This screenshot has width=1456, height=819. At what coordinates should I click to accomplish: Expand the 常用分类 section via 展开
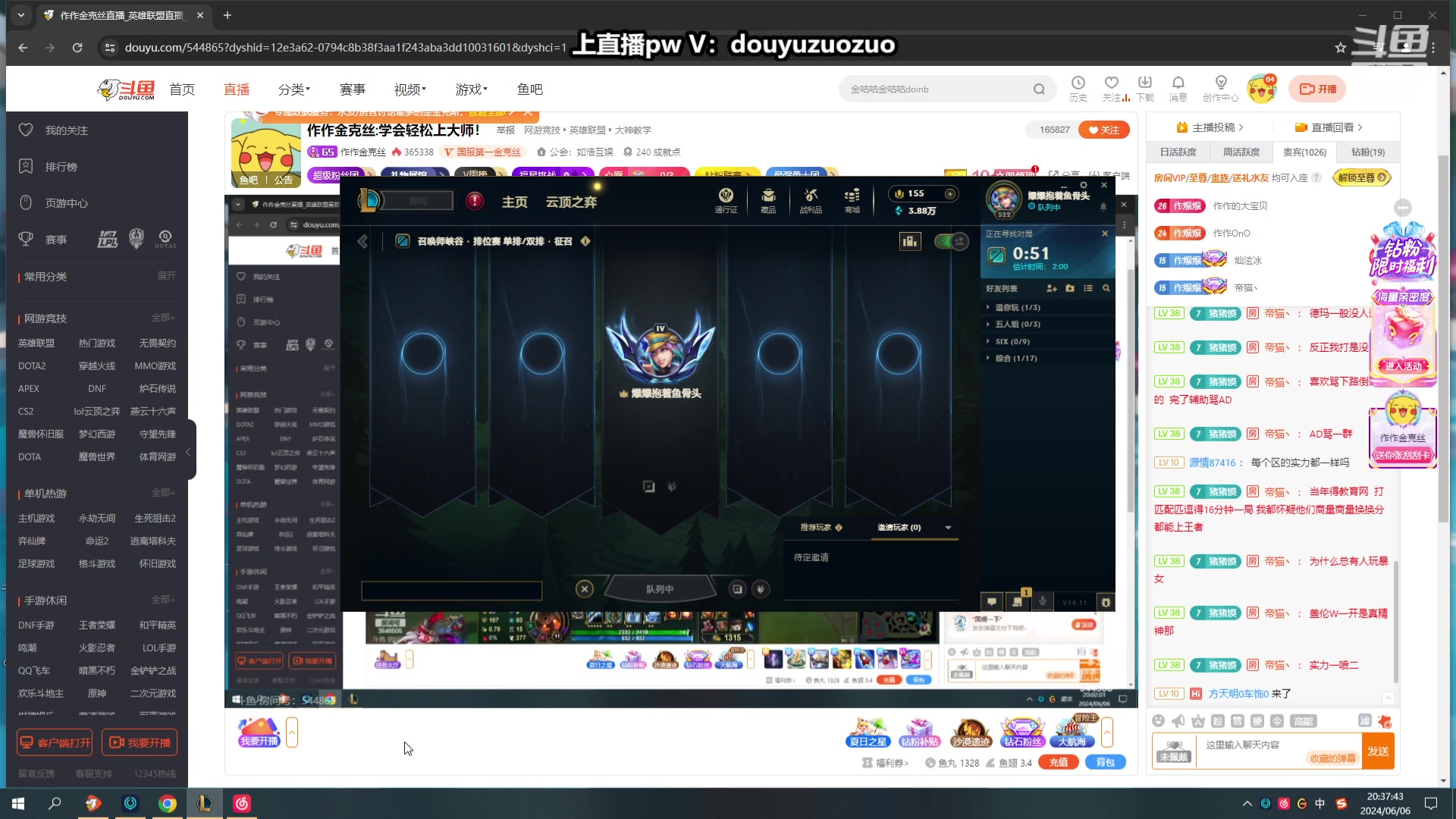166,275
